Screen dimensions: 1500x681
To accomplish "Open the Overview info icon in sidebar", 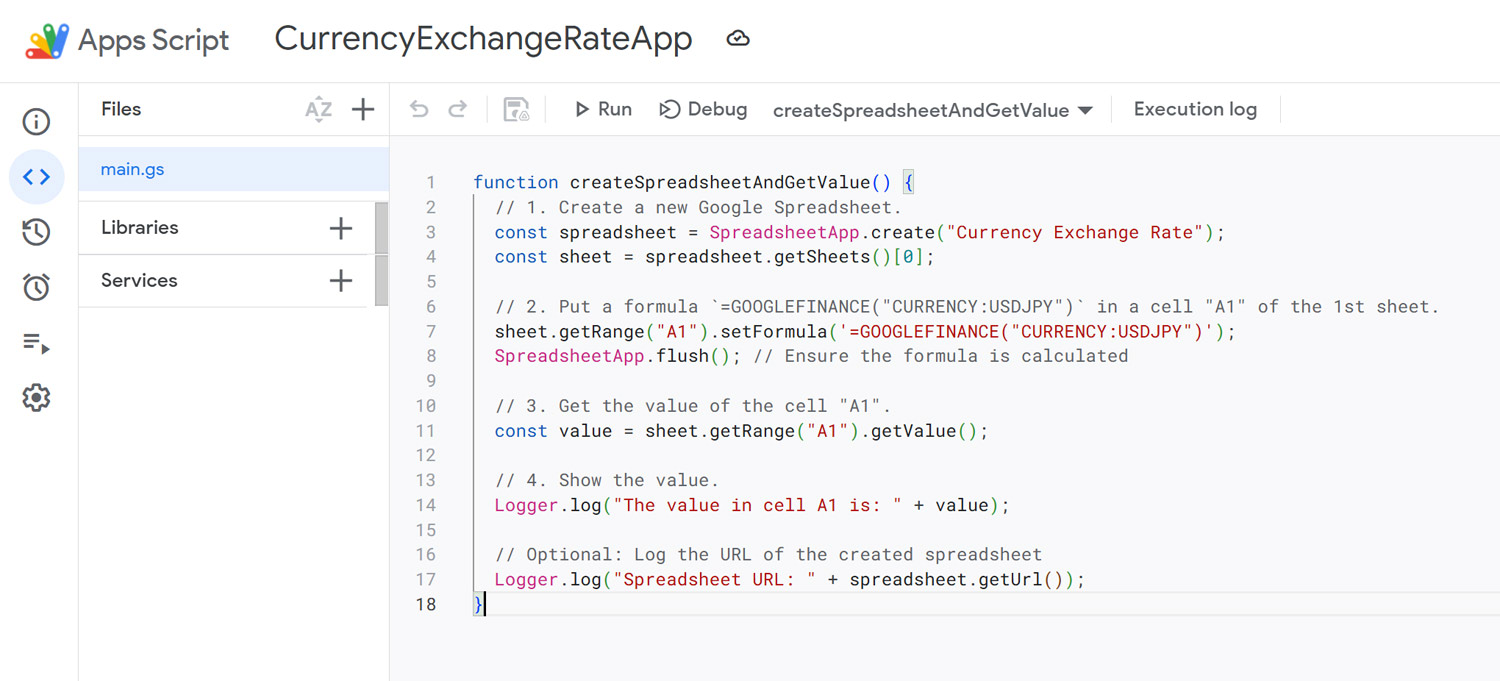I will point(37,122).
